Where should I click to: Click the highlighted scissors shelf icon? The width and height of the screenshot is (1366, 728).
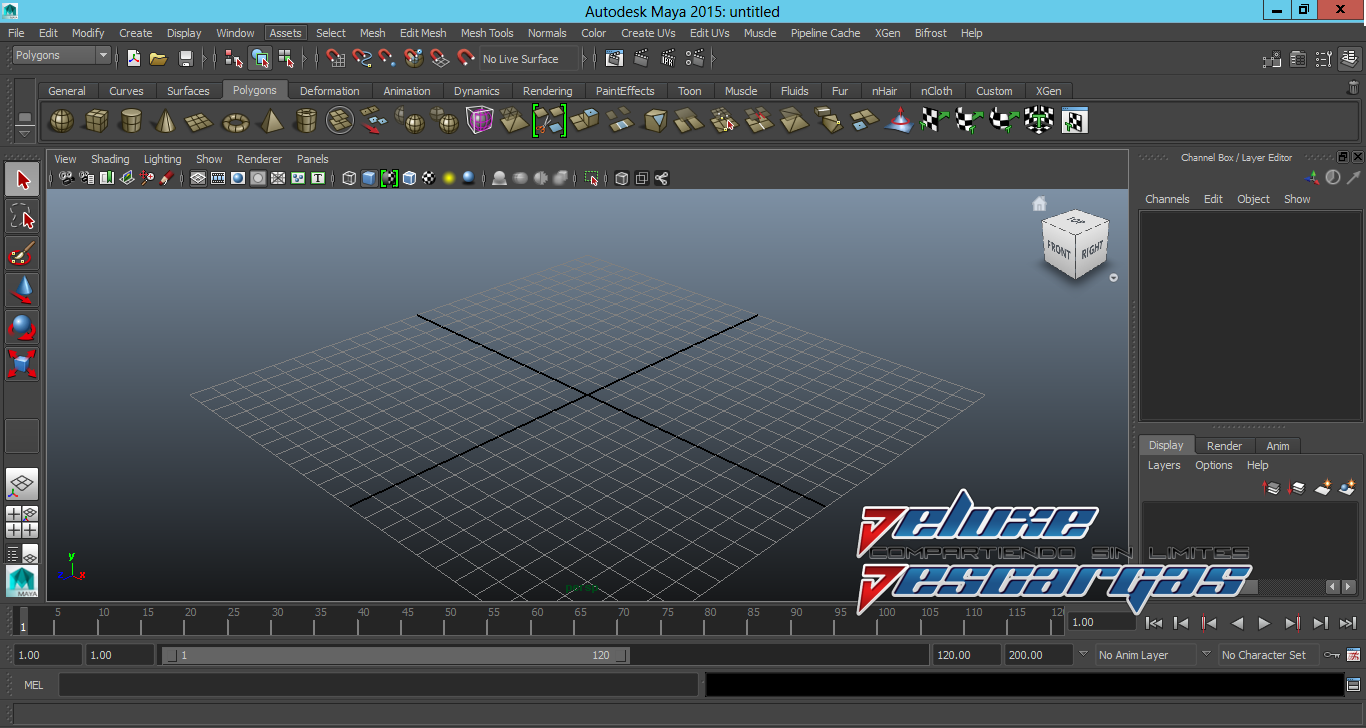point(549,121)
